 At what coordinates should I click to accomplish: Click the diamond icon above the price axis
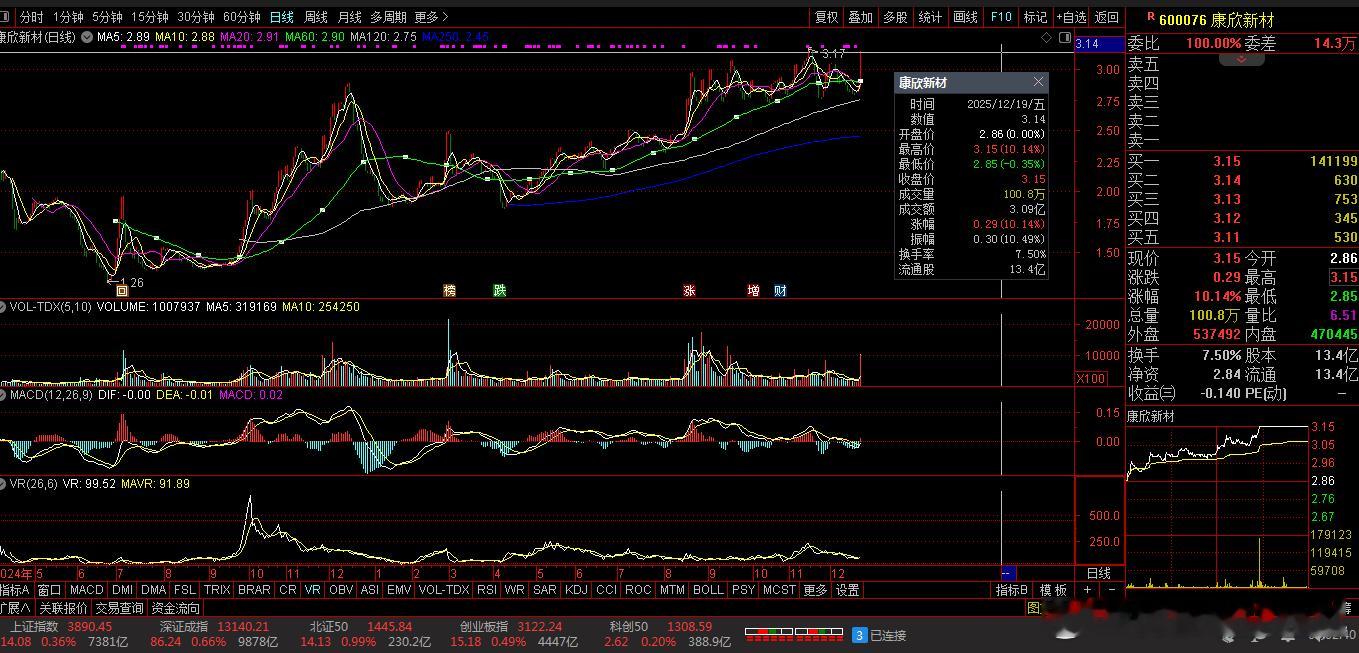(x=1047, y=37)
